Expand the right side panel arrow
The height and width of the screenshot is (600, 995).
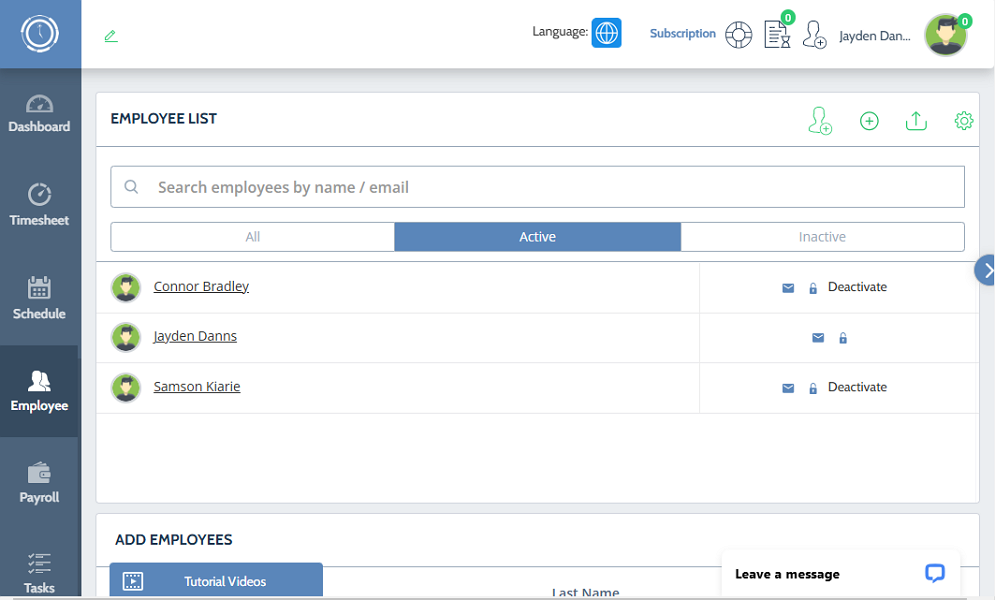[986, 270]
